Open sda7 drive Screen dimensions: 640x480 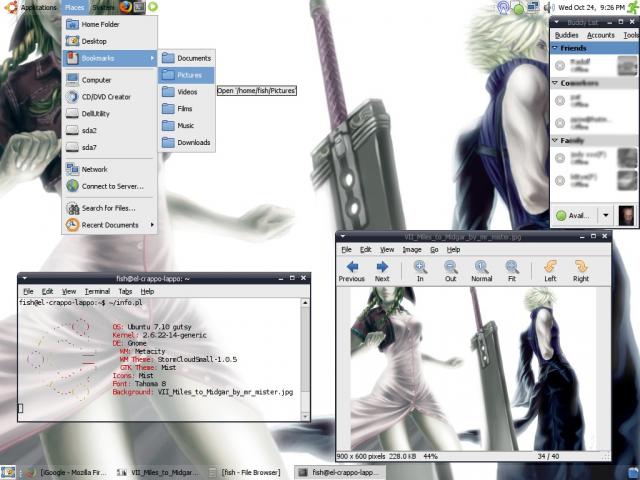coord(109,147)
